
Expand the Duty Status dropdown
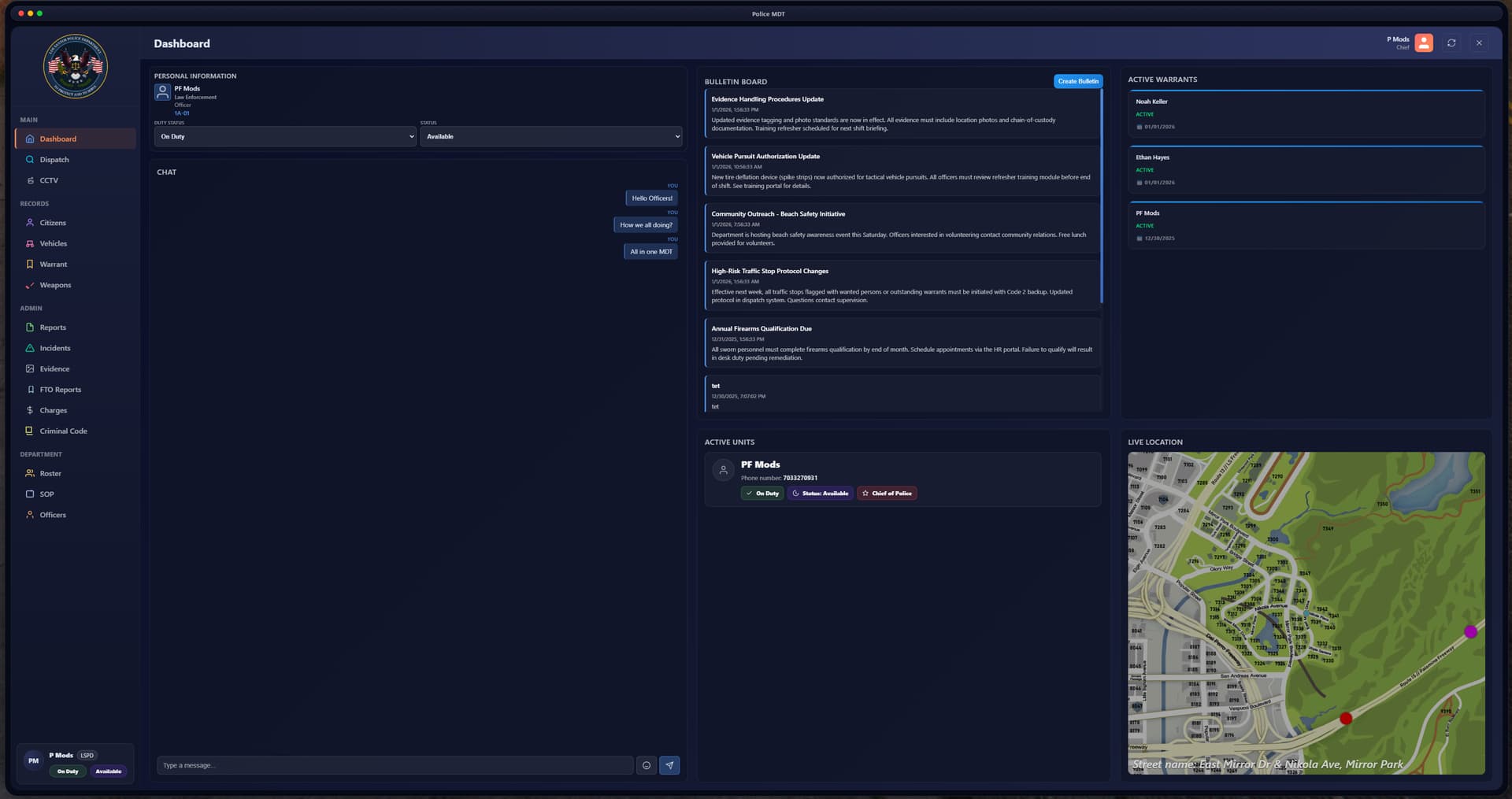[285, 137]
